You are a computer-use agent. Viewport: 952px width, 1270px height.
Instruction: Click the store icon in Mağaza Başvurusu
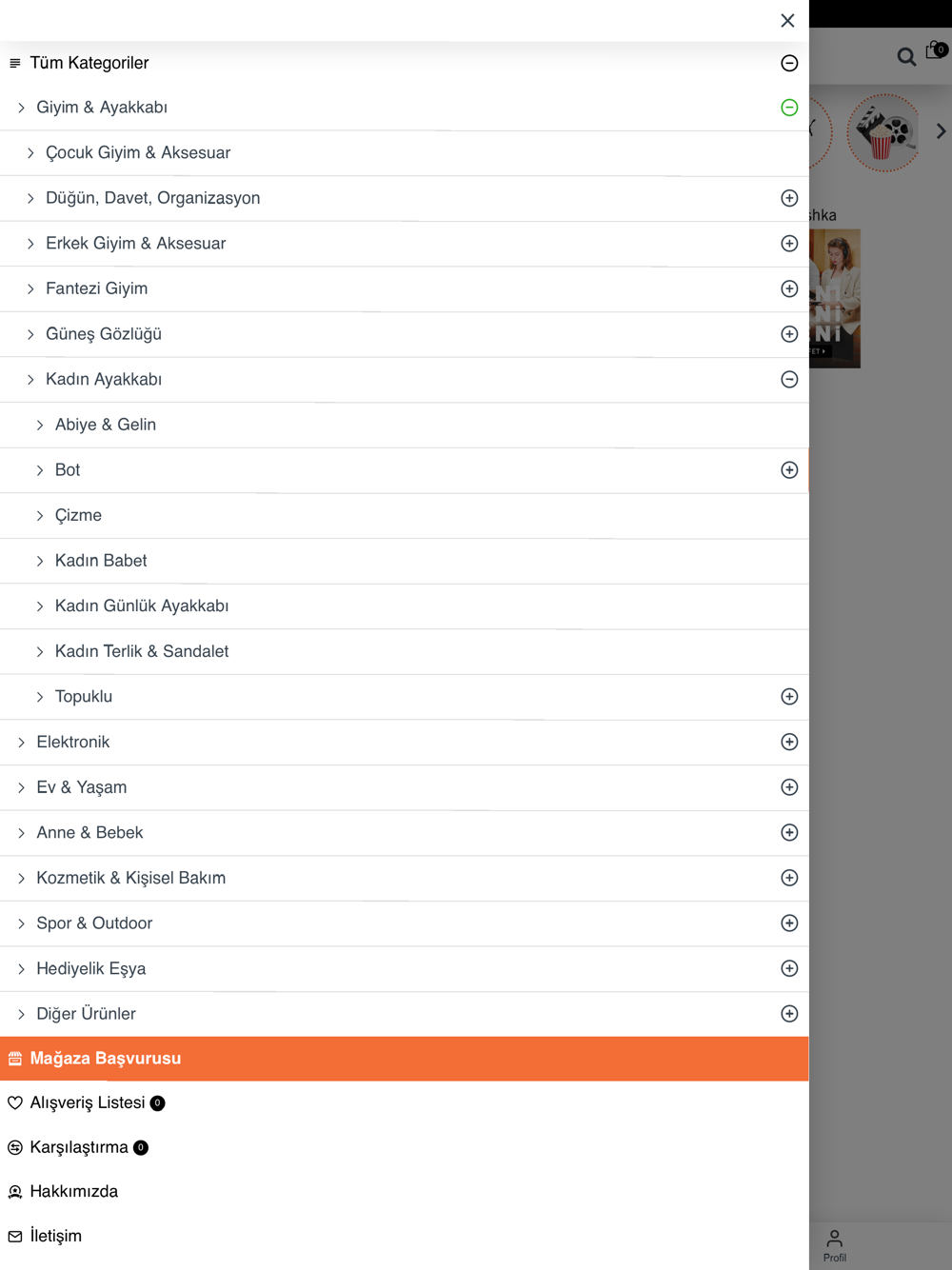coord(15,1059)
